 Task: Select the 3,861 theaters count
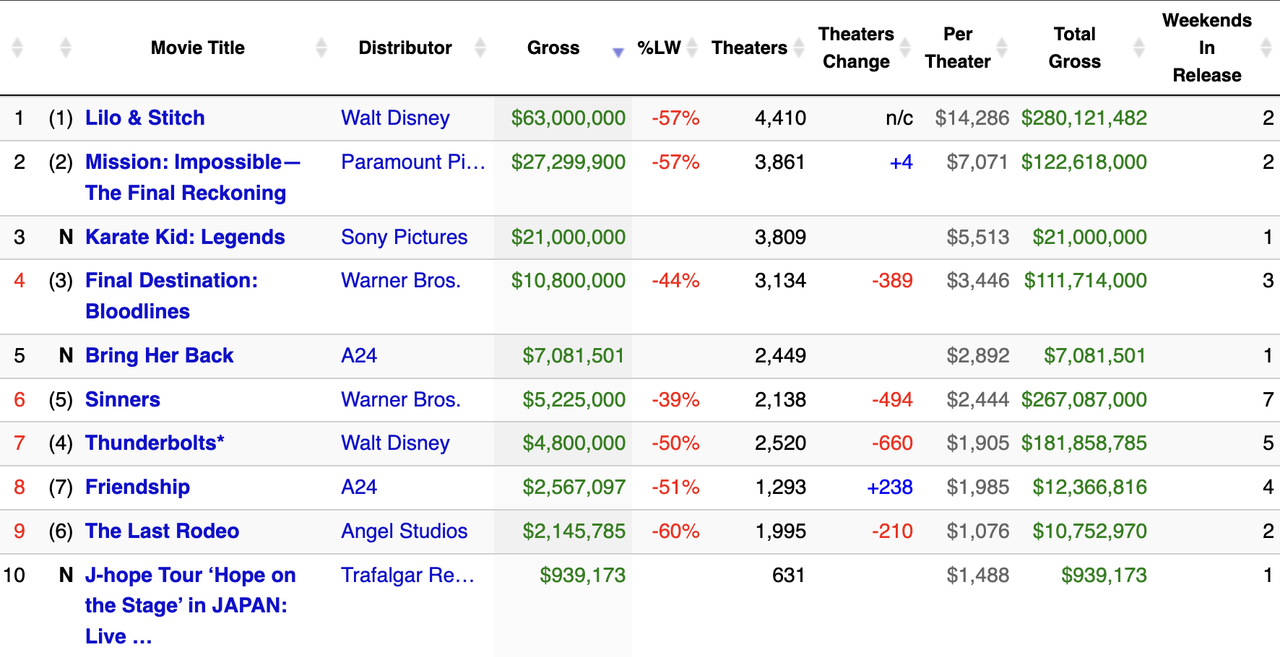(x=780, y=162)
